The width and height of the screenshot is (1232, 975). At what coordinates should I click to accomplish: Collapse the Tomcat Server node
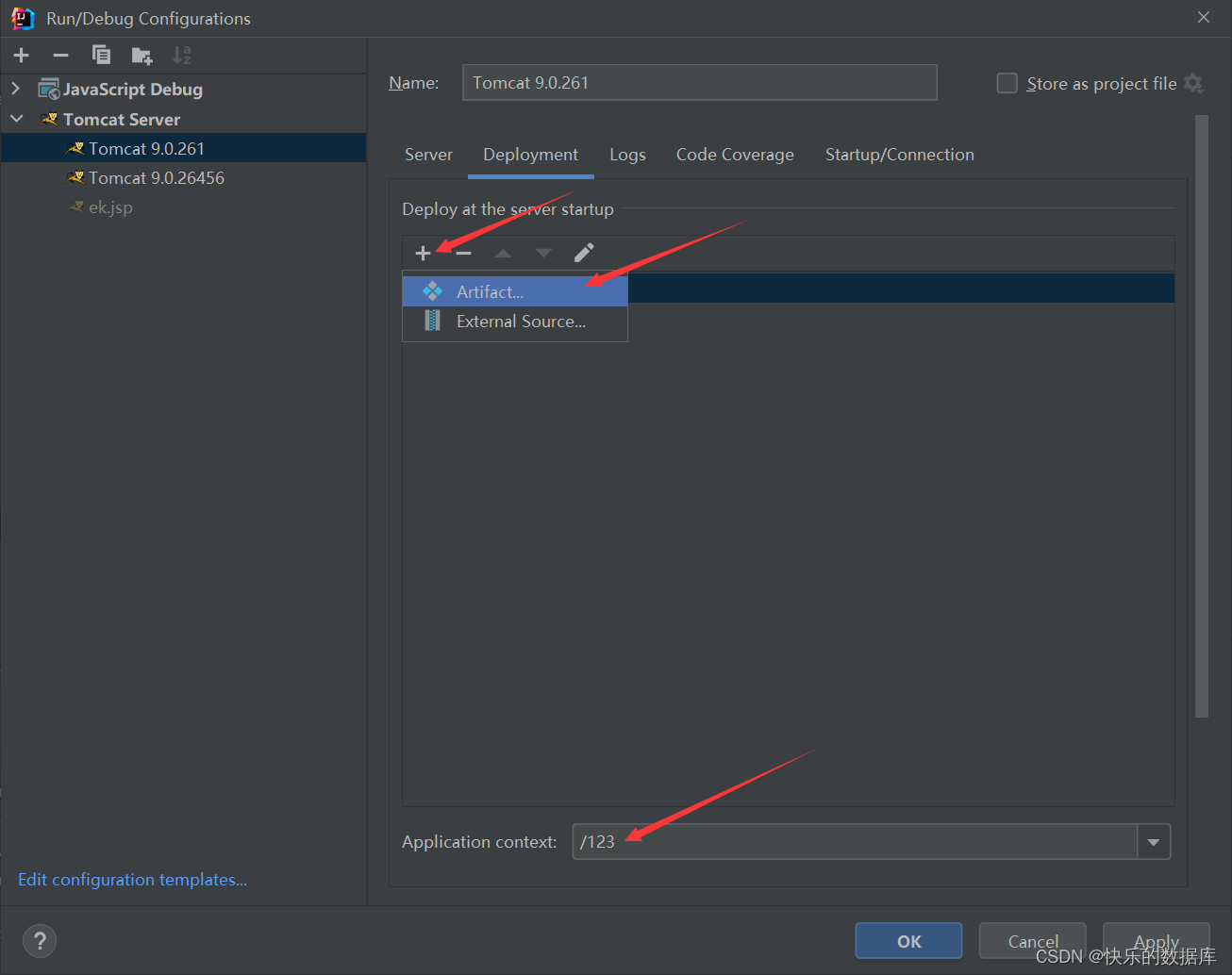coord(16,119)
